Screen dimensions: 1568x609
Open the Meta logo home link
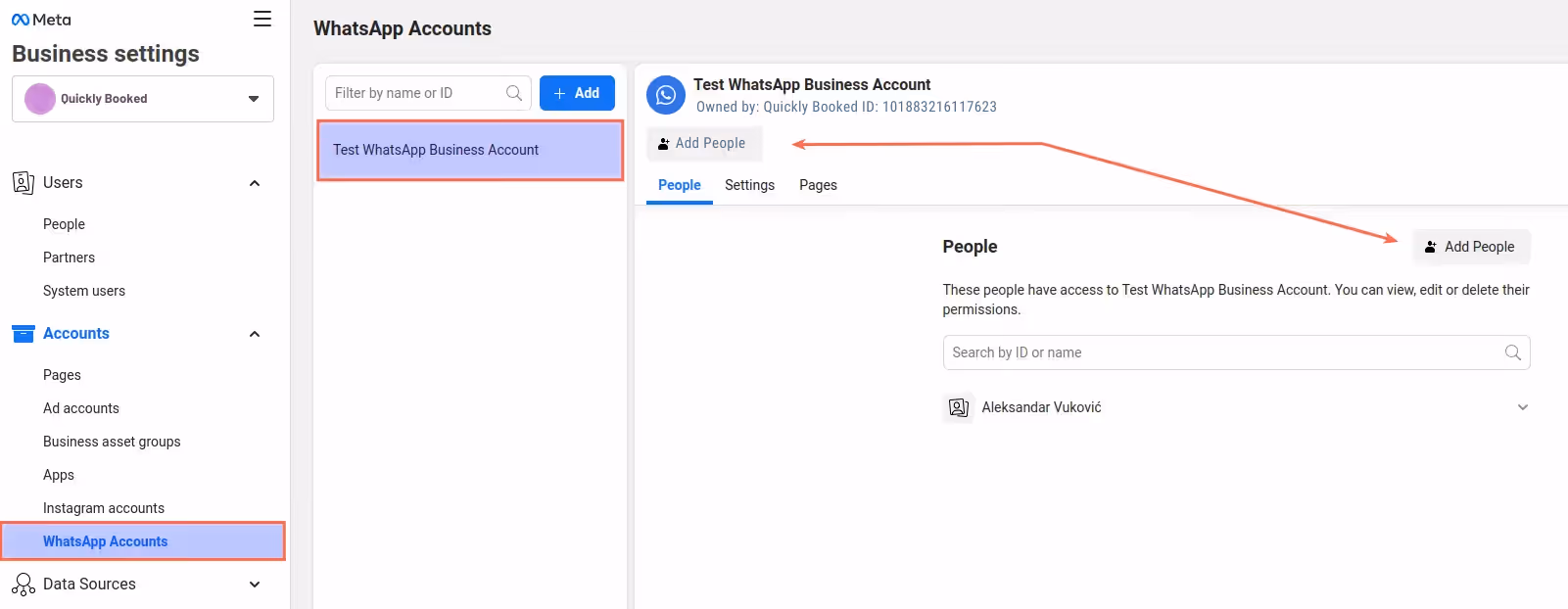41,20
